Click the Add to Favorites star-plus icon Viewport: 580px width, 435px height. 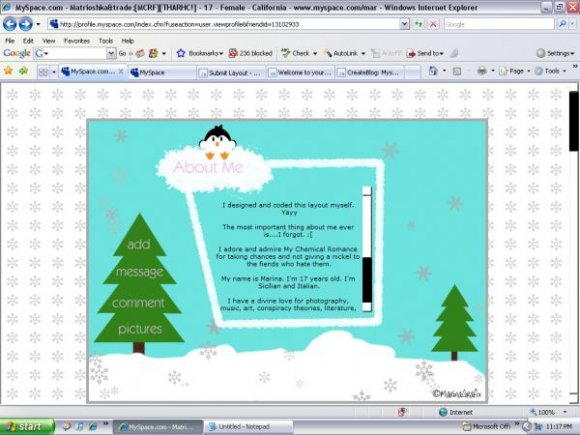click(24, 71)
